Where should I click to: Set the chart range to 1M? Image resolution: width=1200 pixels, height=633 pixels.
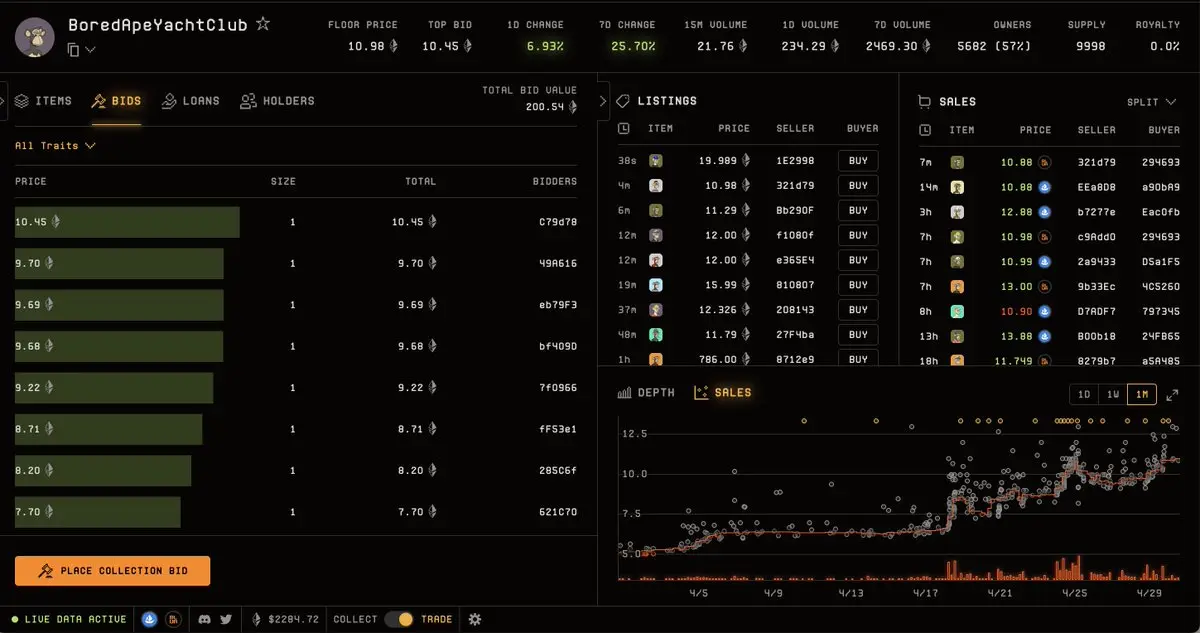1141,395
